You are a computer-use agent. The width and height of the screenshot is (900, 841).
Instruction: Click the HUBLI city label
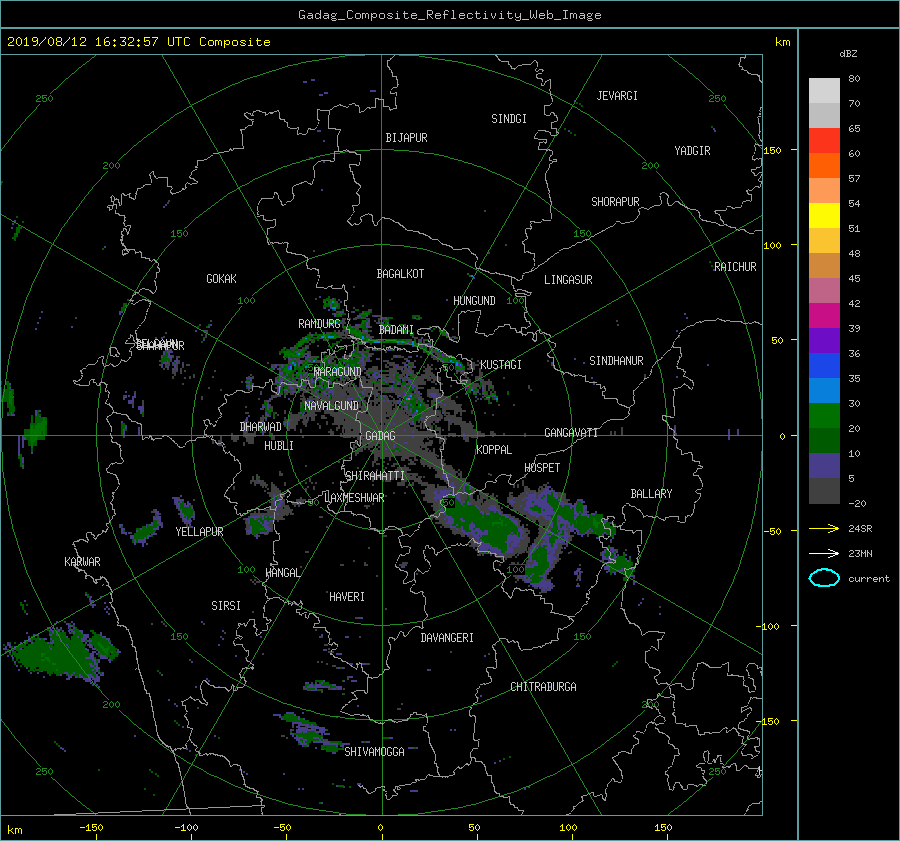pyautogui.click(x=279, y=446)
